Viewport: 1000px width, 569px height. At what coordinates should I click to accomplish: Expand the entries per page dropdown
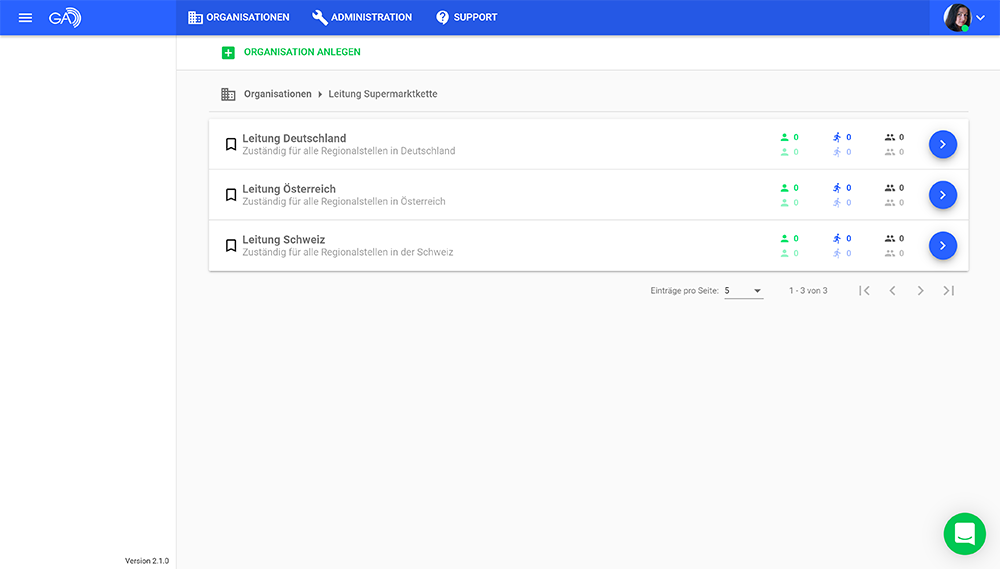tap(743, 291)
